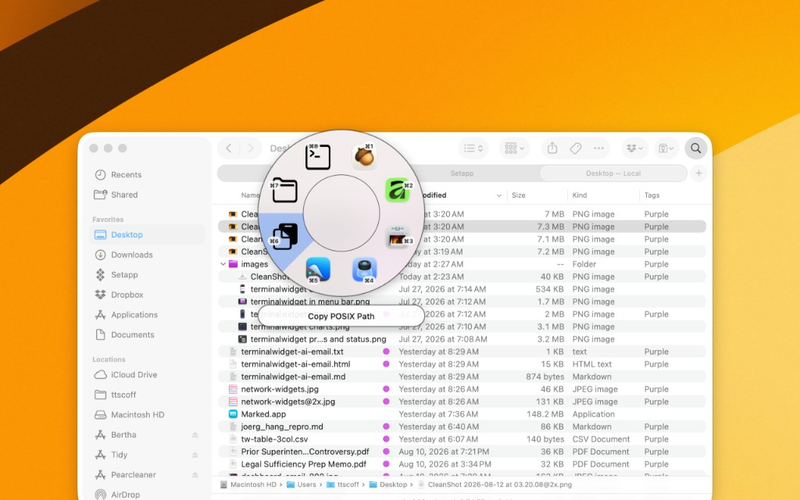
Task: Choose the Acorn app icon in the radial menu
Action: point(364,156)
